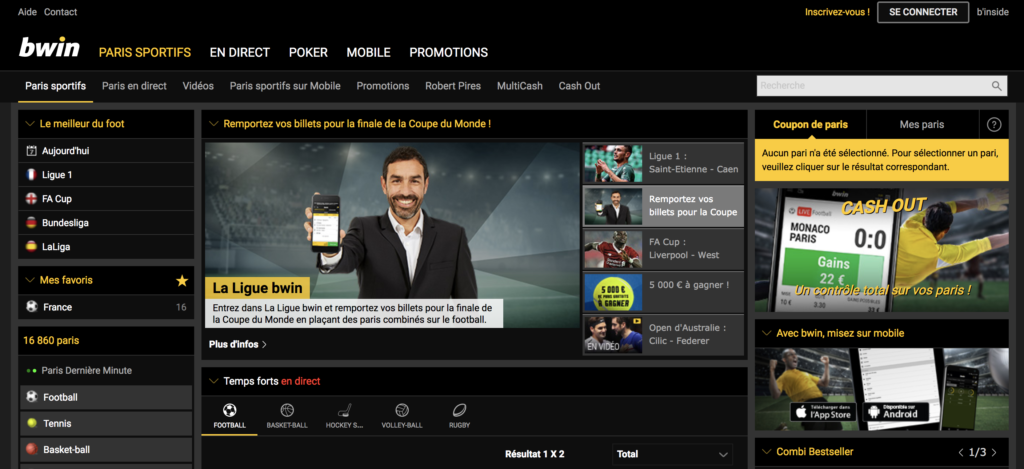1024x469 pixels.
Task: Open the b'inside link
Action: click(993, 12)
